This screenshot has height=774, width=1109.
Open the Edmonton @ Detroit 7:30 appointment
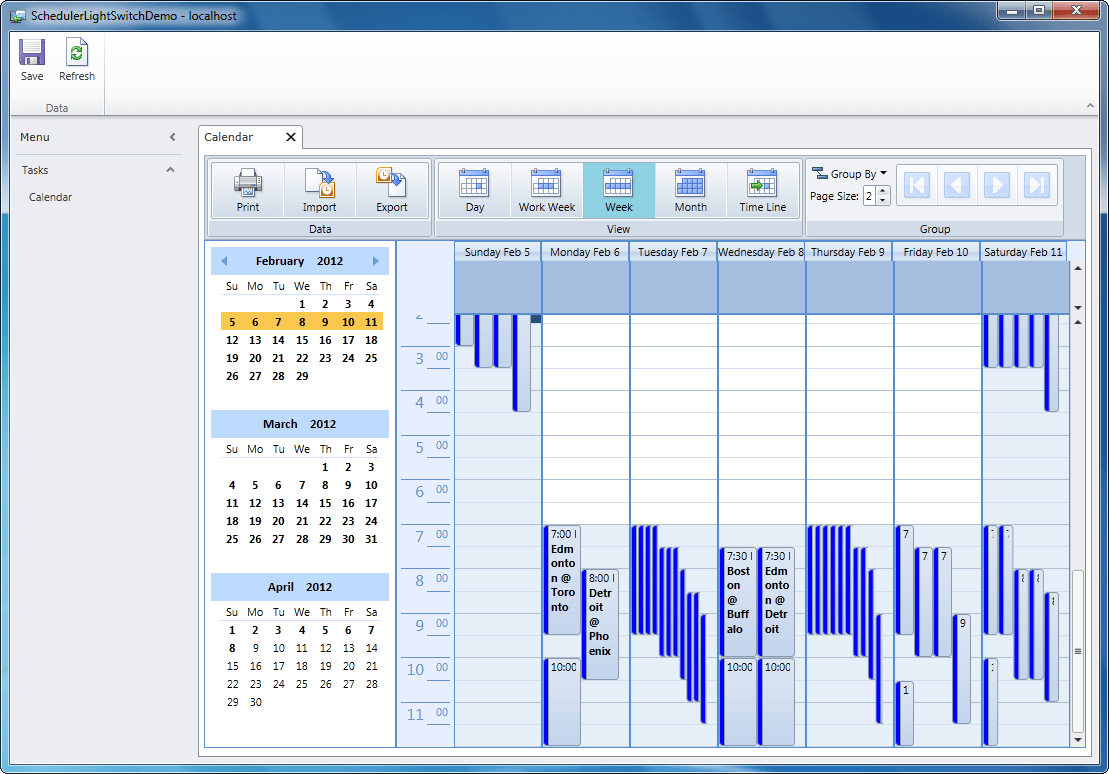[777, 601]
